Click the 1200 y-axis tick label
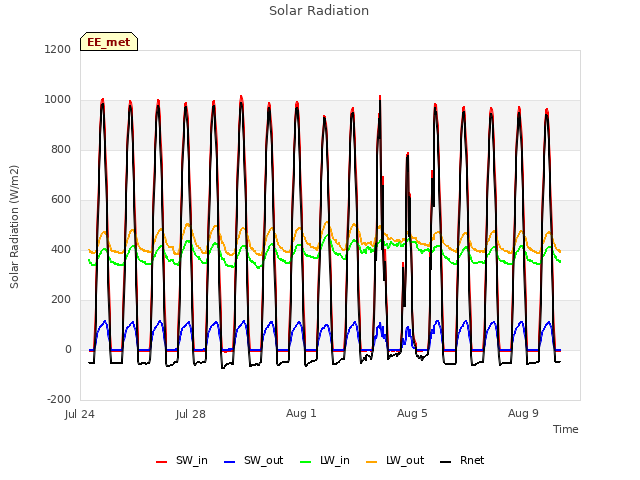The image size is (640, 480). point(58,49)
